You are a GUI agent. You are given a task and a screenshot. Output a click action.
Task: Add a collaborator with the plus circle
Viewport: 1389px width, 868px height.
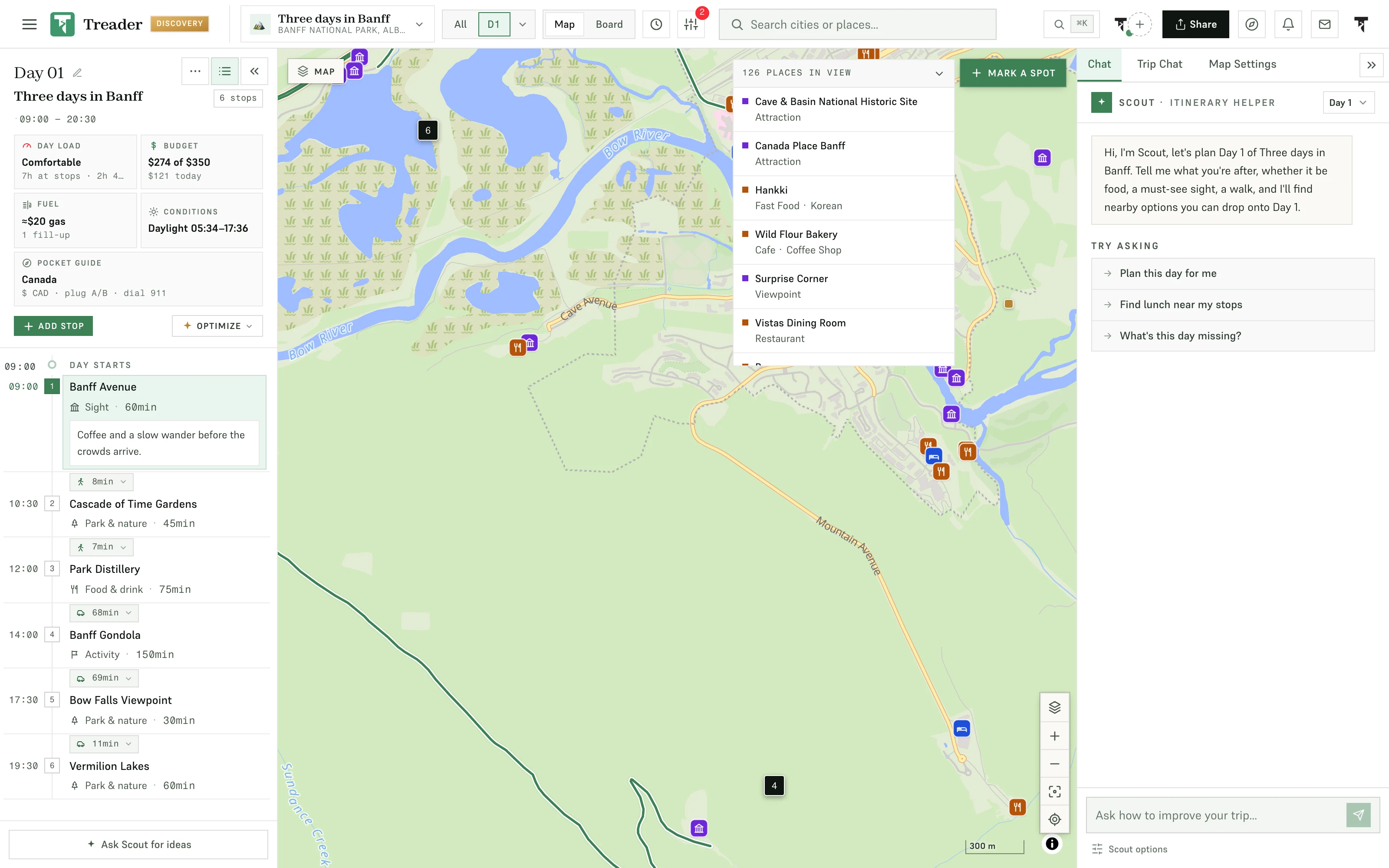(1140, 24)
